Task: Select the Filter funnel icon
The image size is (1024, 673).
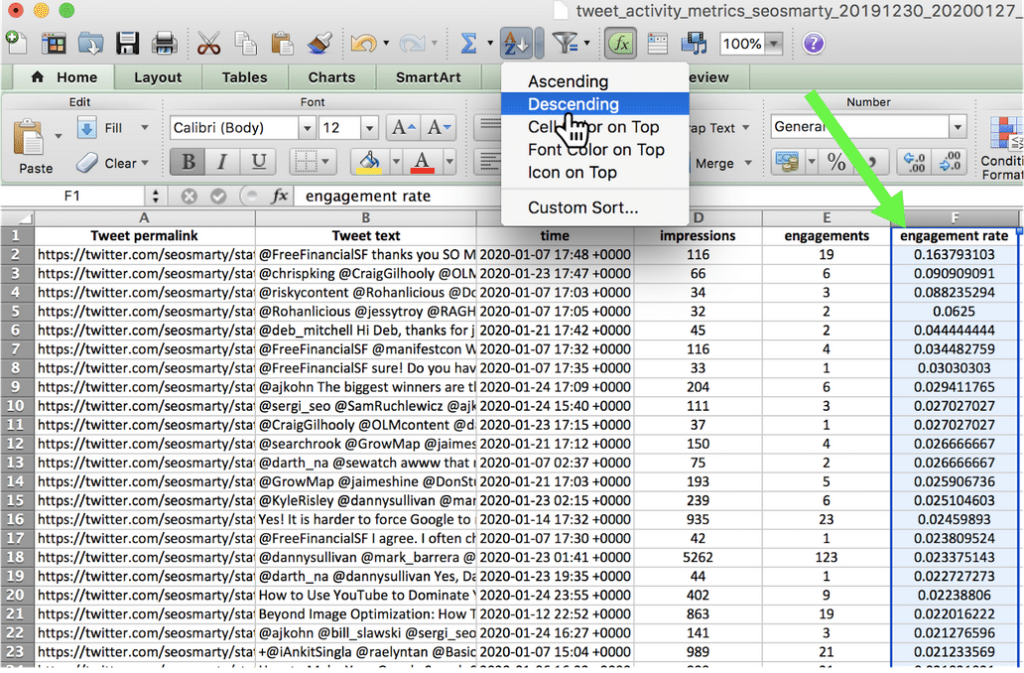Action: (x=563, y=43)
